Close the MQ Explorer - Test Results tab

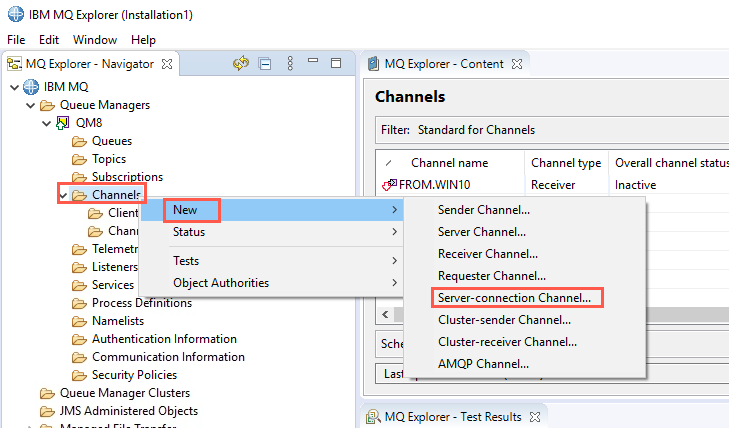pyautogui.click(x=535, y=417)
